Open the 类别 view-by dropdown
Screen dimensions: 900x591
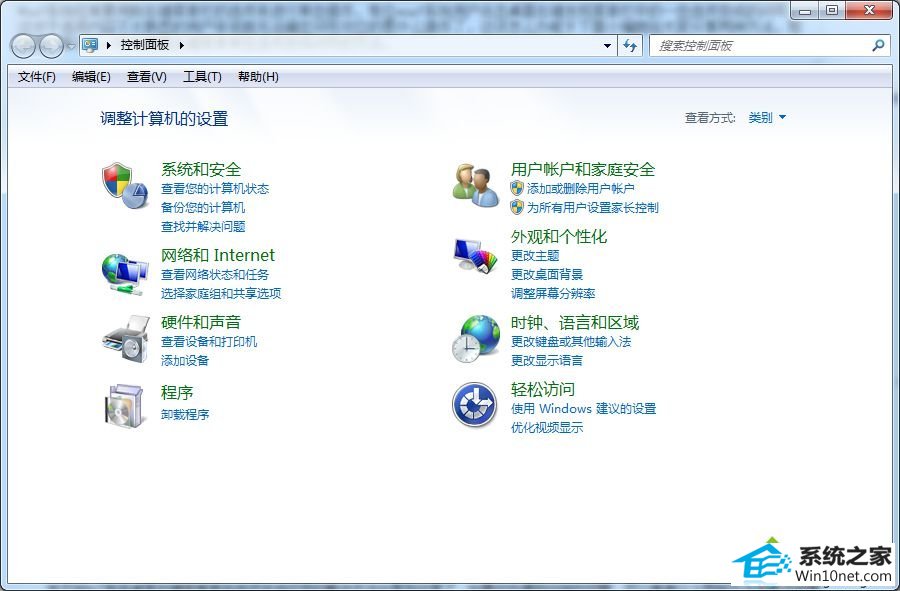click(x=767, y=118)
